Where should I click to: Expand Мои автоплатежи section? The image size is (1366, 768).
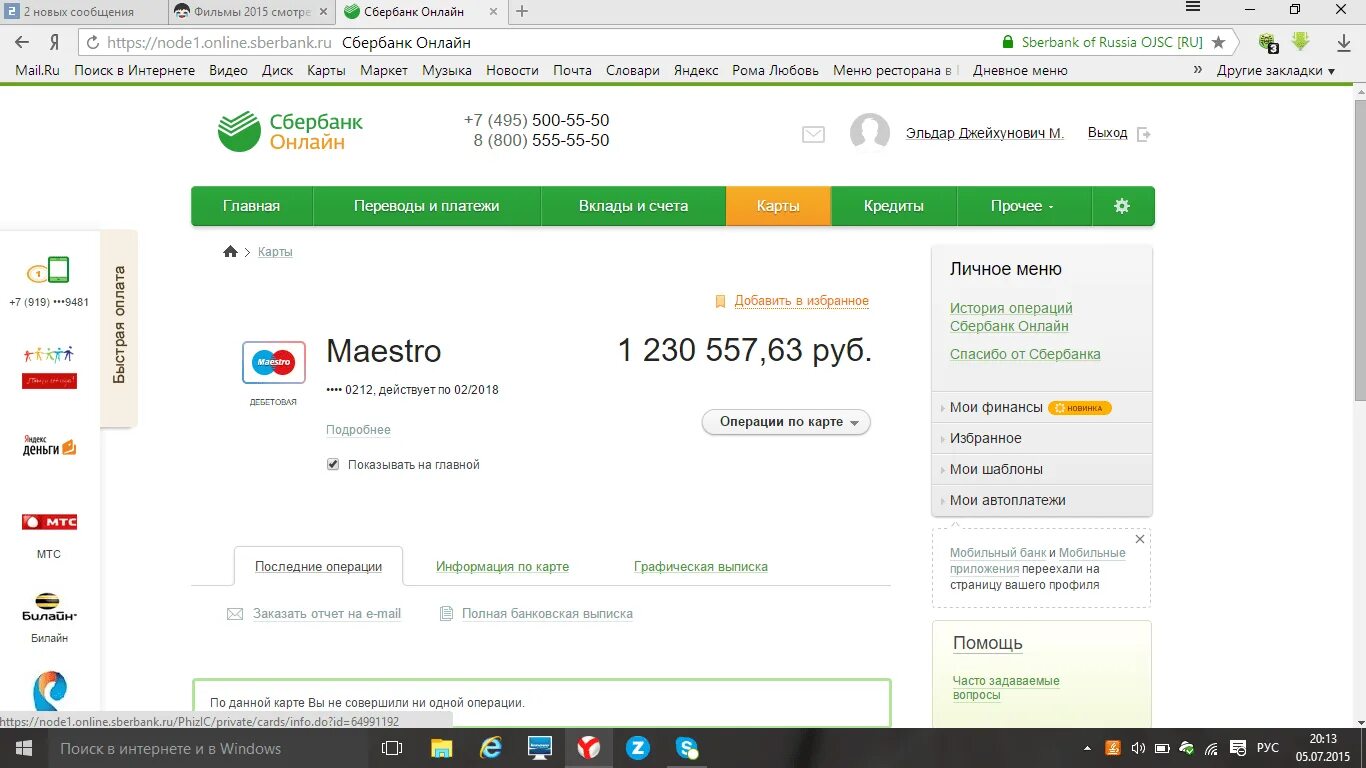click(x=1041, y=500)
